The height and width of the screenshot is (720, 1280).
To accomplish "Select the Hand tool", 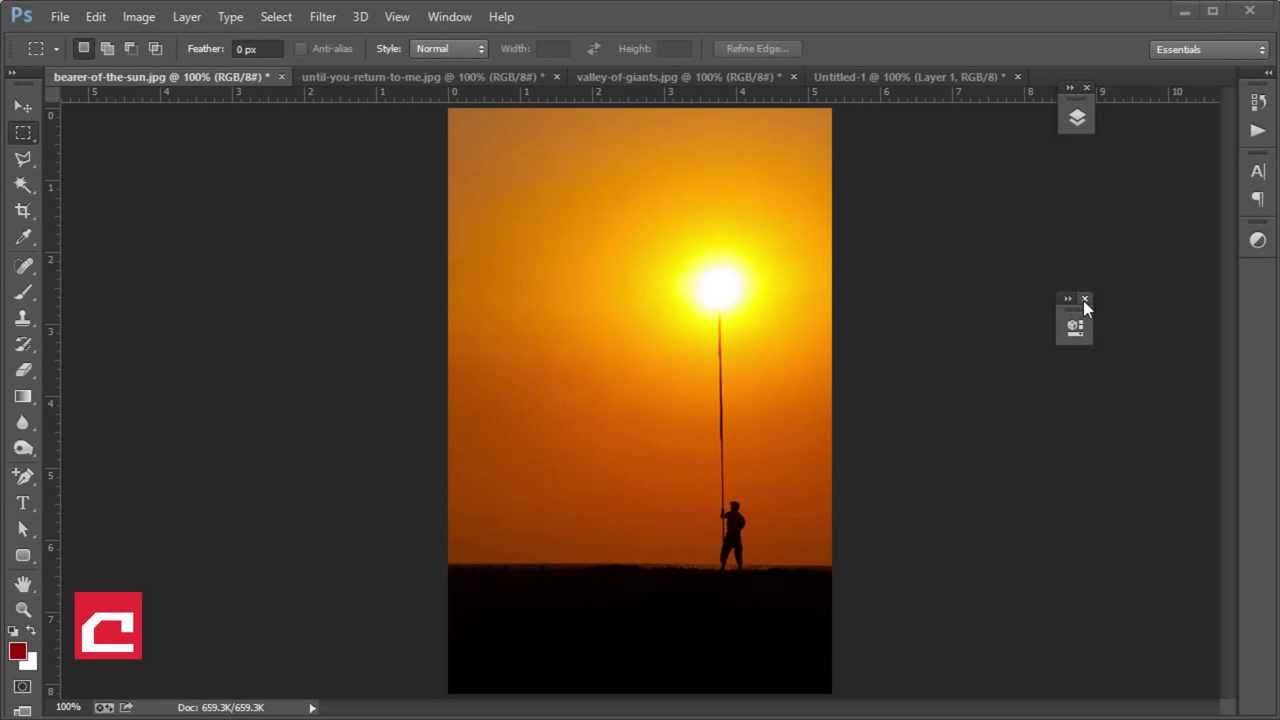I will [23, 583].
